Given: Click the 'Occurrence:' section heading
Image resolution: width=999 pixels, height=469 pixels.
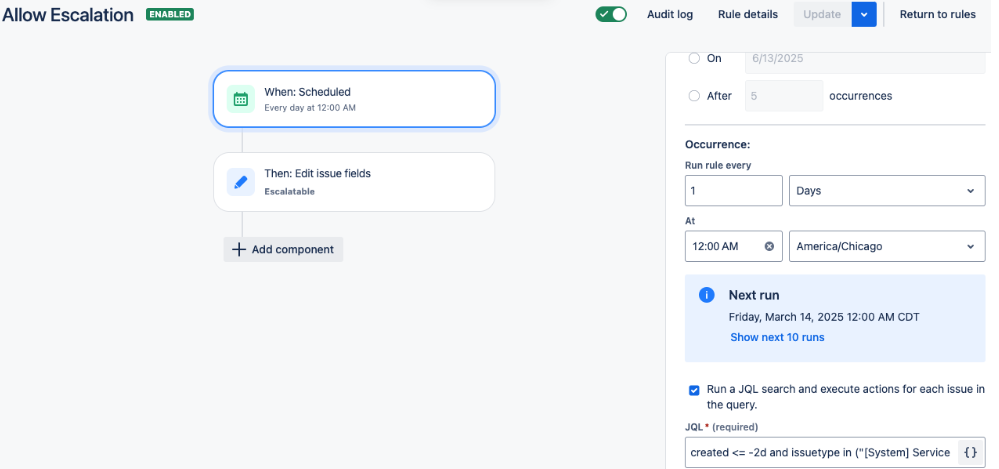Looking at the screenshot, I should click(717, 145).
